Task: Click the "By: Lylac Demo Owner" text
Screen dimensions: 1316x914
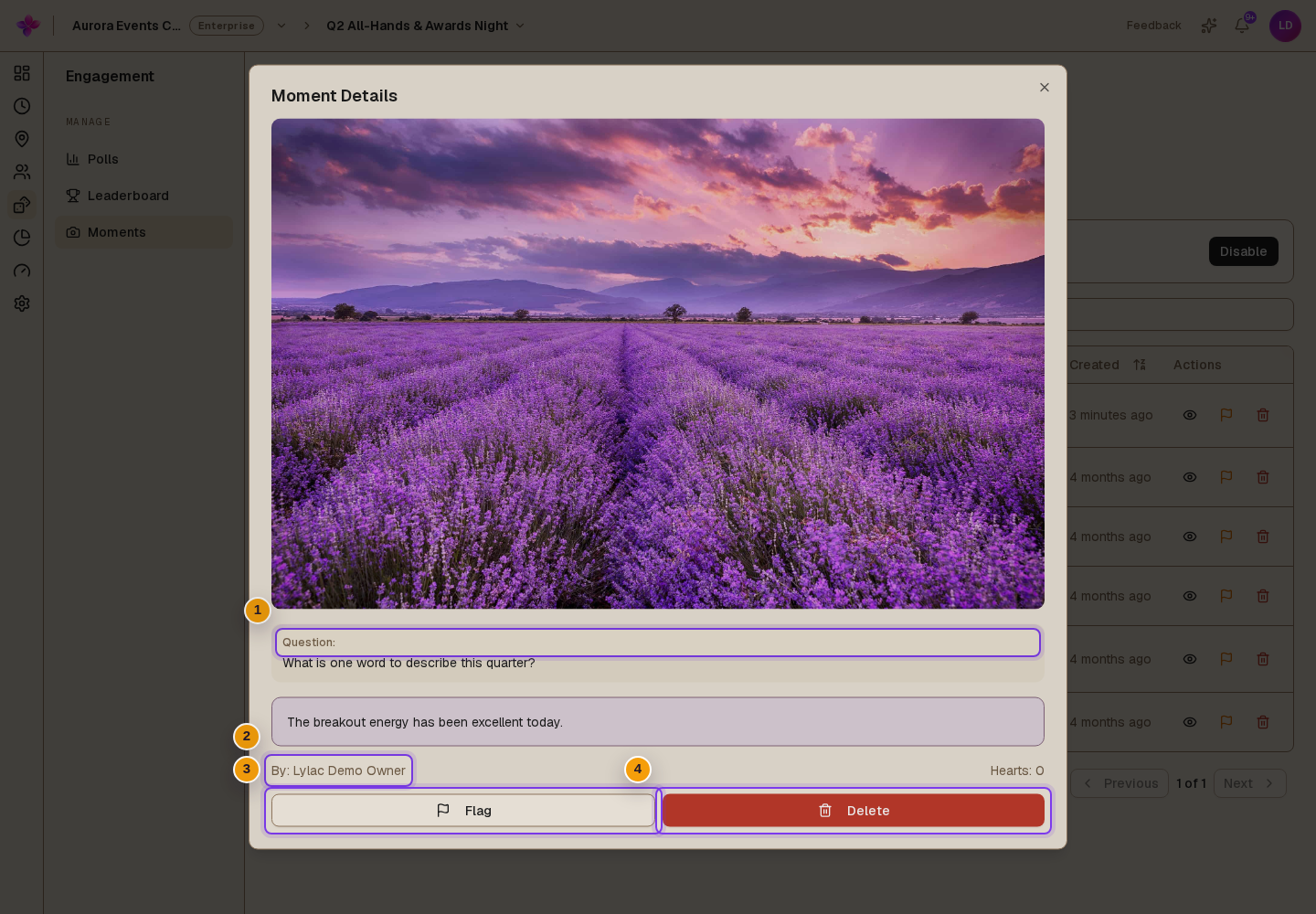Action: [x=338, y=771]
